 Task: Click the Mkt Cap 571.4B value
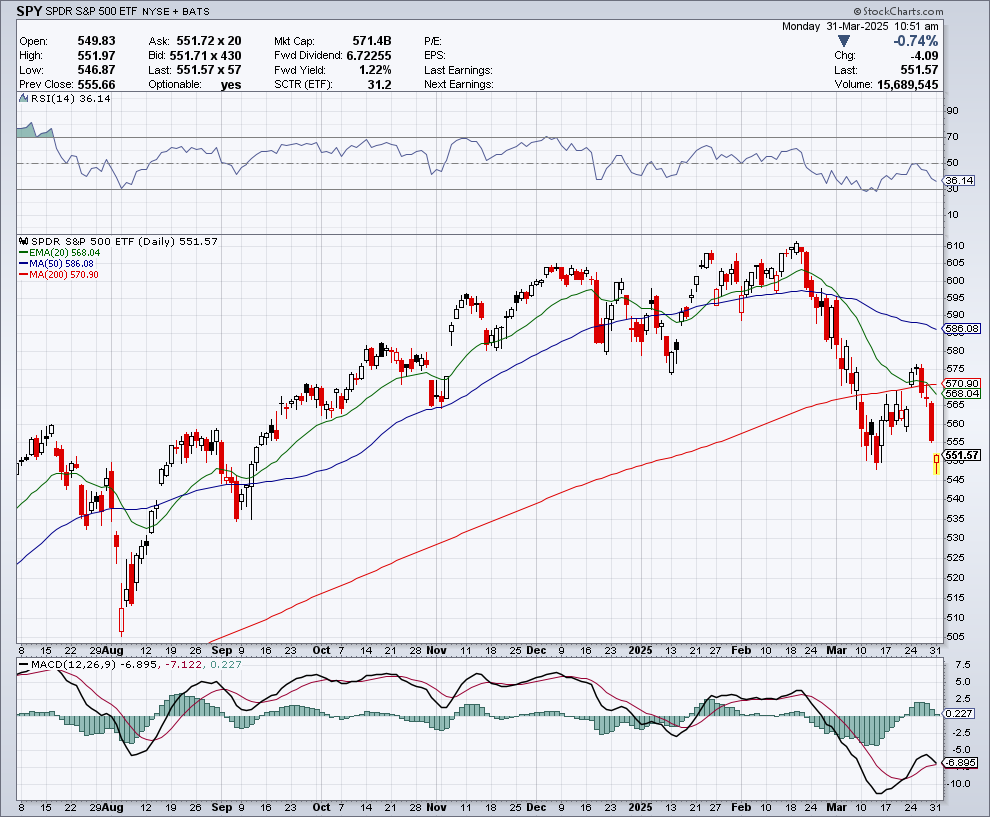[371, 41]
